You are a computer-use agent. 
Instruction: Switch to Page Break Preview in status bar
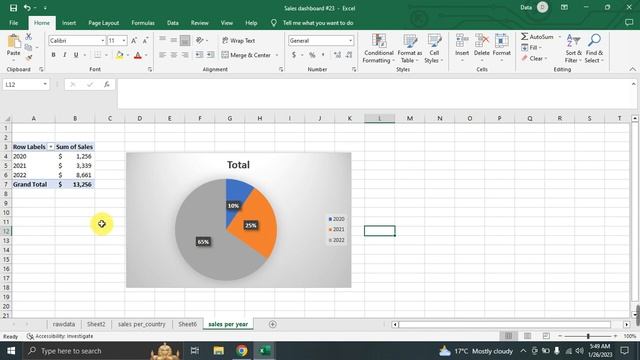[546, 336]
